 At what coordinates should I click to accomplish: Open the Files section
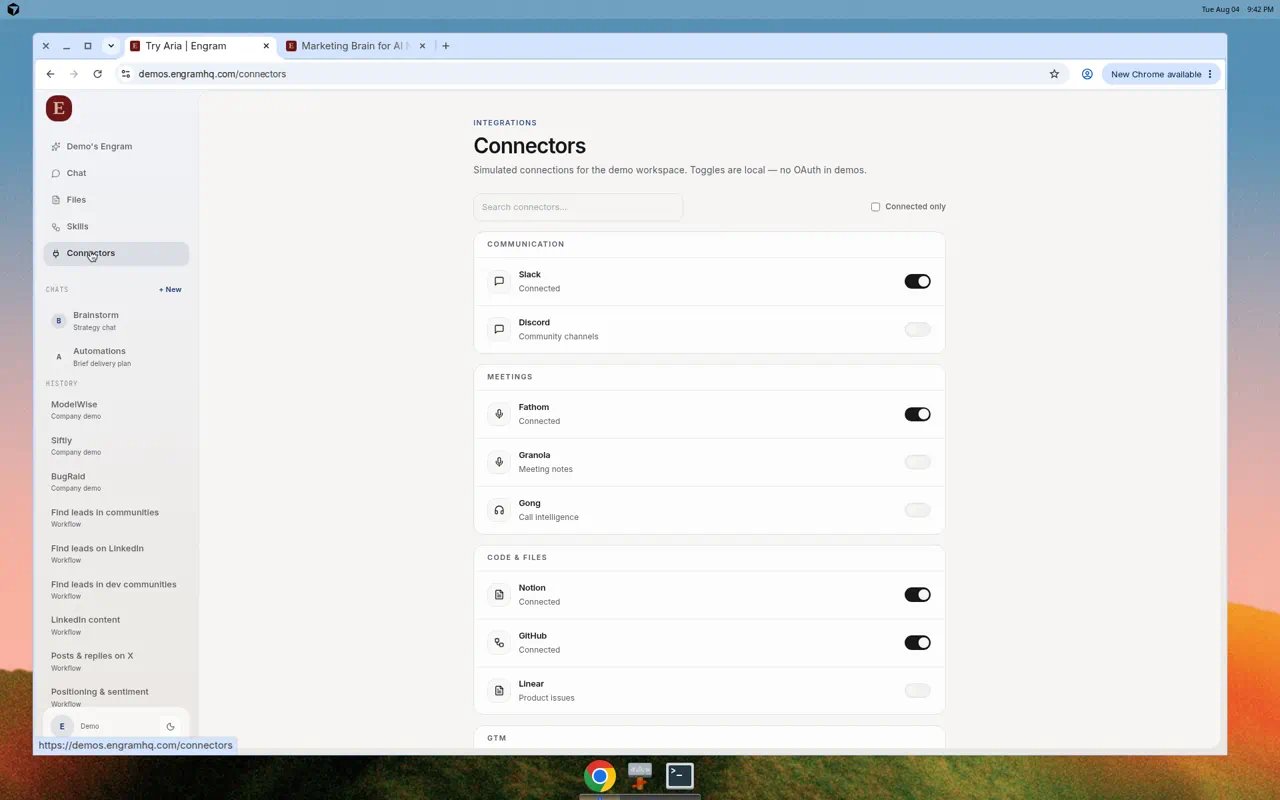[x=116, y=200]
